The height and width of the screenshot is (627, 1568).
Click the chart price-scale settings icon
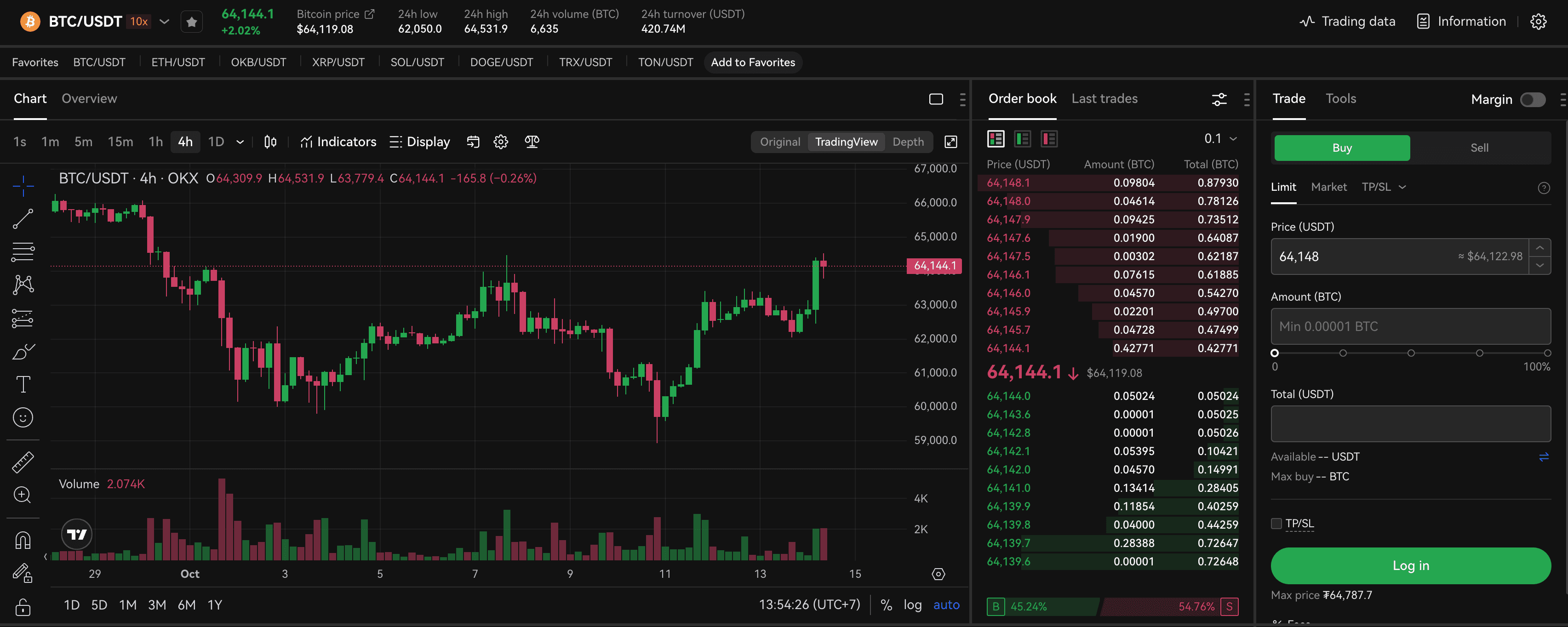tap(939, 574)
